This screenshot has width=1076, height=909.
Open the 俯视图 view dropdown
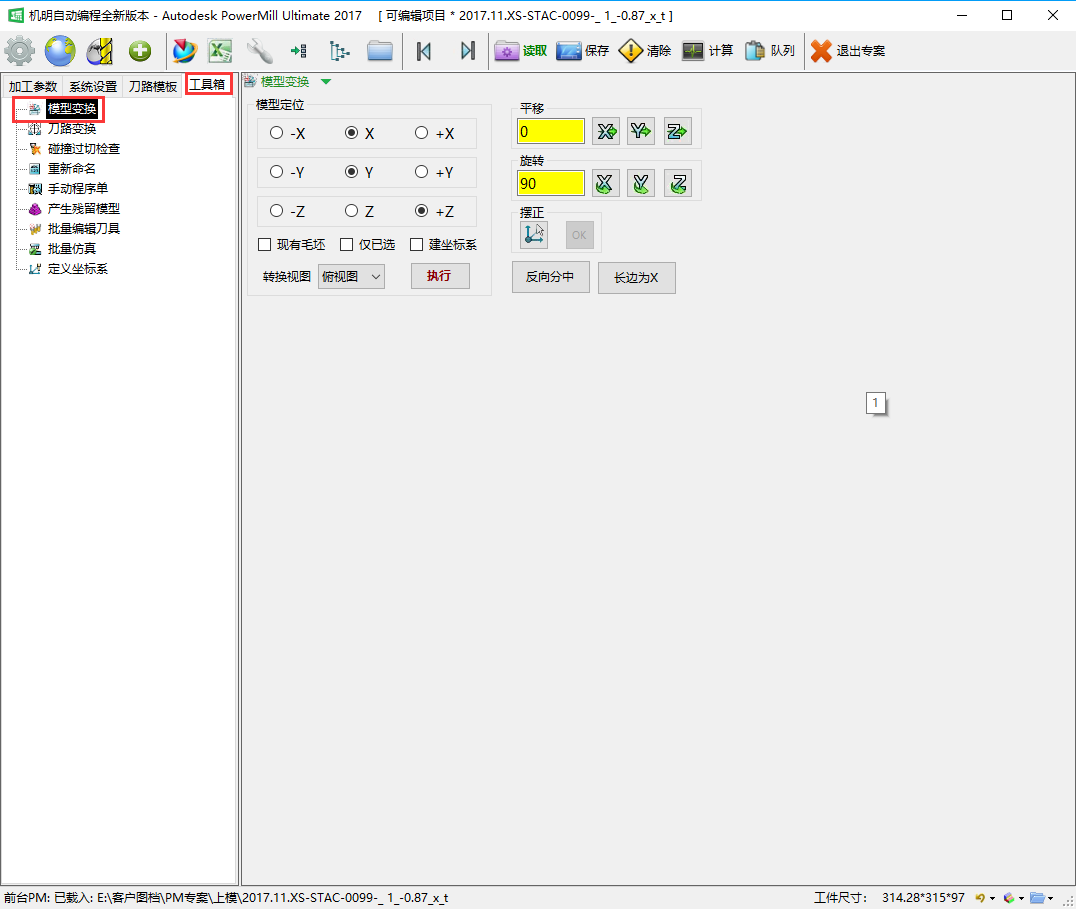pyautogui.click(x=351, y=276)
